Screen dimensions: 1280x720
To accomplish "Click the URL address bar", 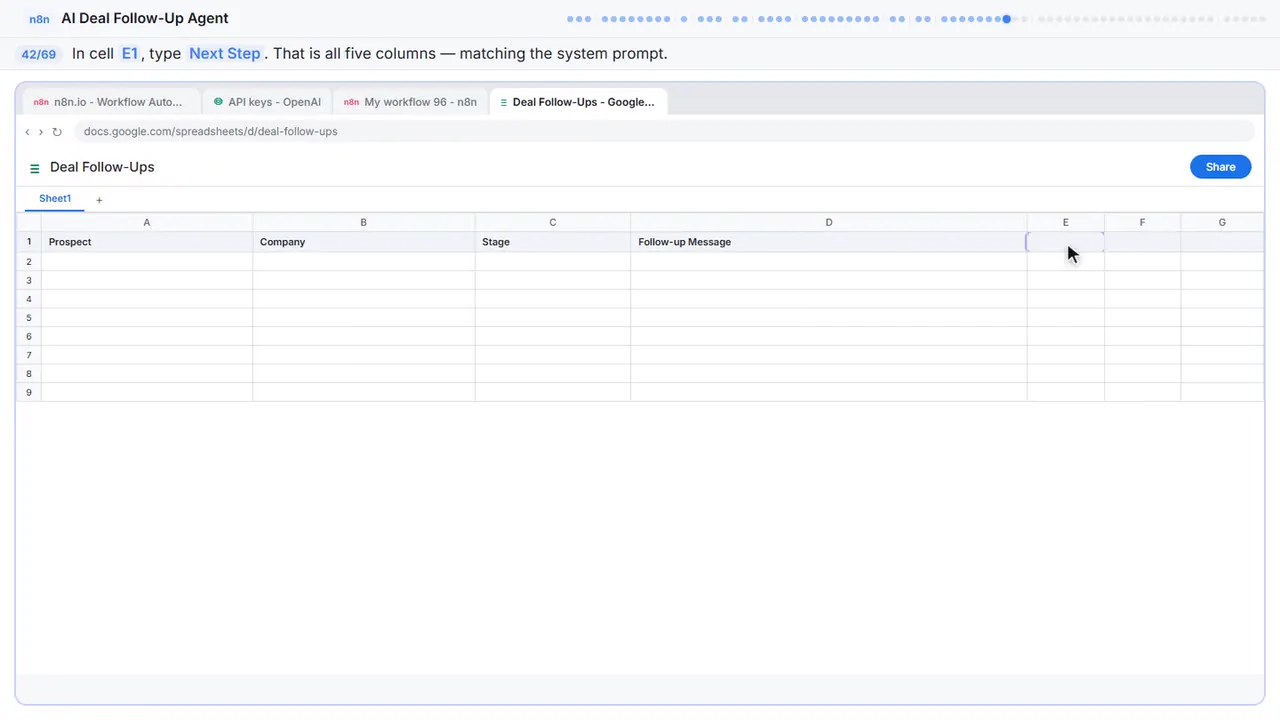I will (664, 132).
